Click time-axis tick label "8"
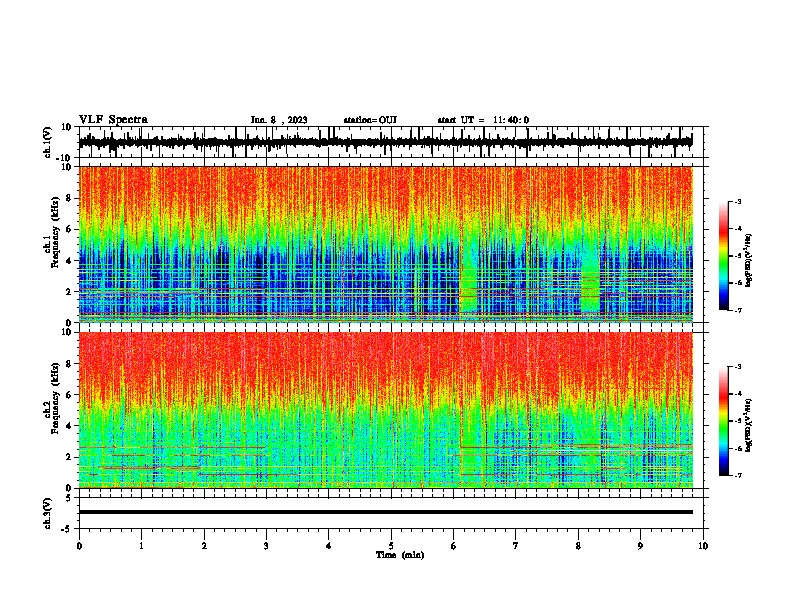The image size is (792, 612). [x=578, y=546]
